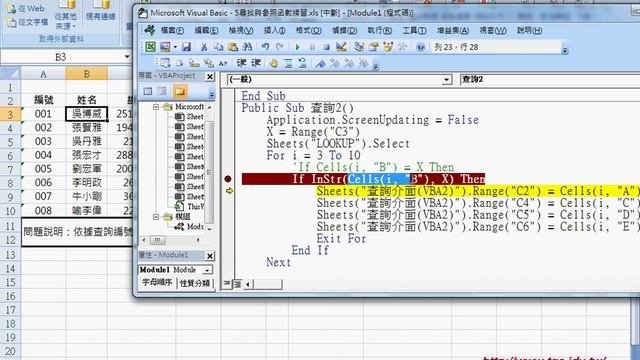Open the Properties Window toolbar icon
Viewport: 640px width, 360px height.
pyautogui.click(x=373, y=47)
